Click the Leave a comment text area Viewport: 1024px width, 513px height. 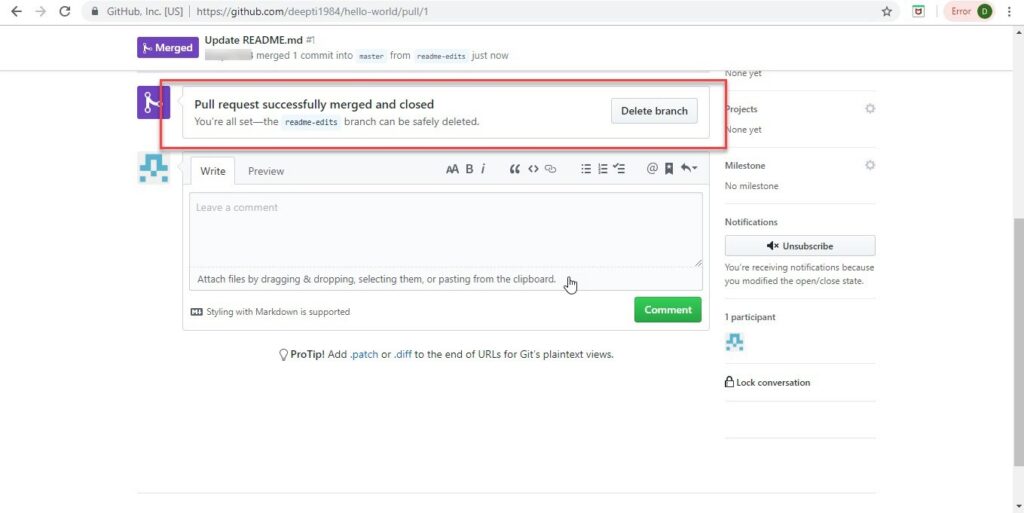pos(446,230)
